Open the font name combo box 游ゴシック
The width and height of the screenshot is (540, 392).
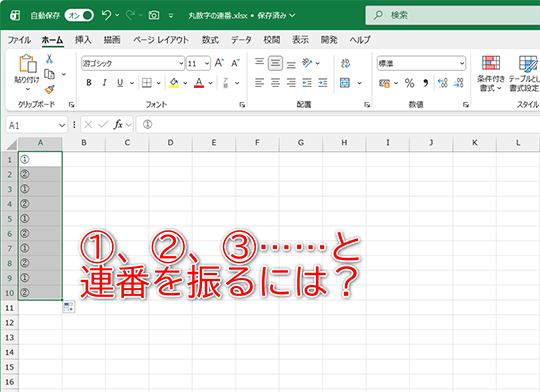click(x=133, y=63)
